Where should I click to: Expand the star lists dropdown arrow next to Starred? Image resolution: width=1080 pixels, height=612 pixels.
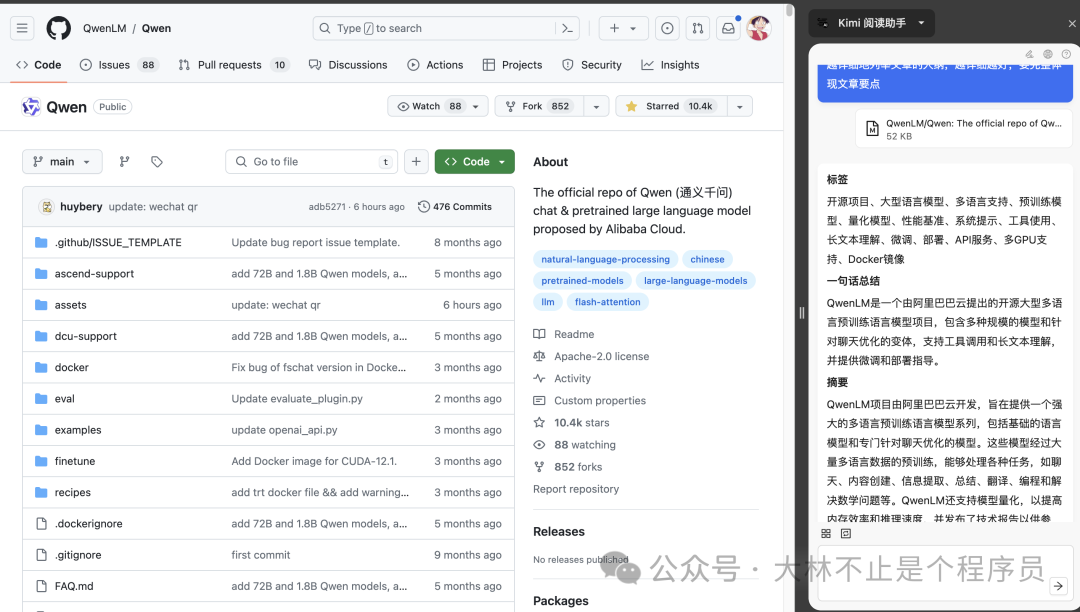click(740, 106)
